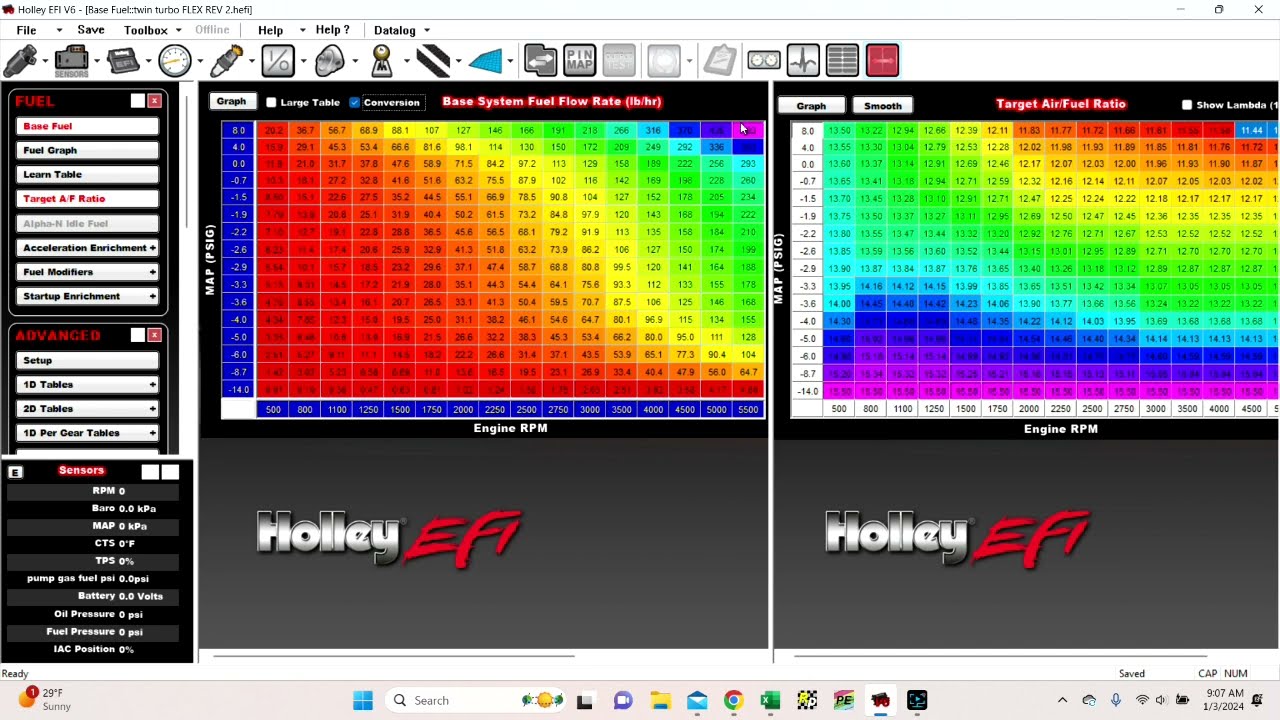Click the heartbeat waveform datalog icon
The height and width of the screenshot is (720, 1280).
(x=803, y=61)
